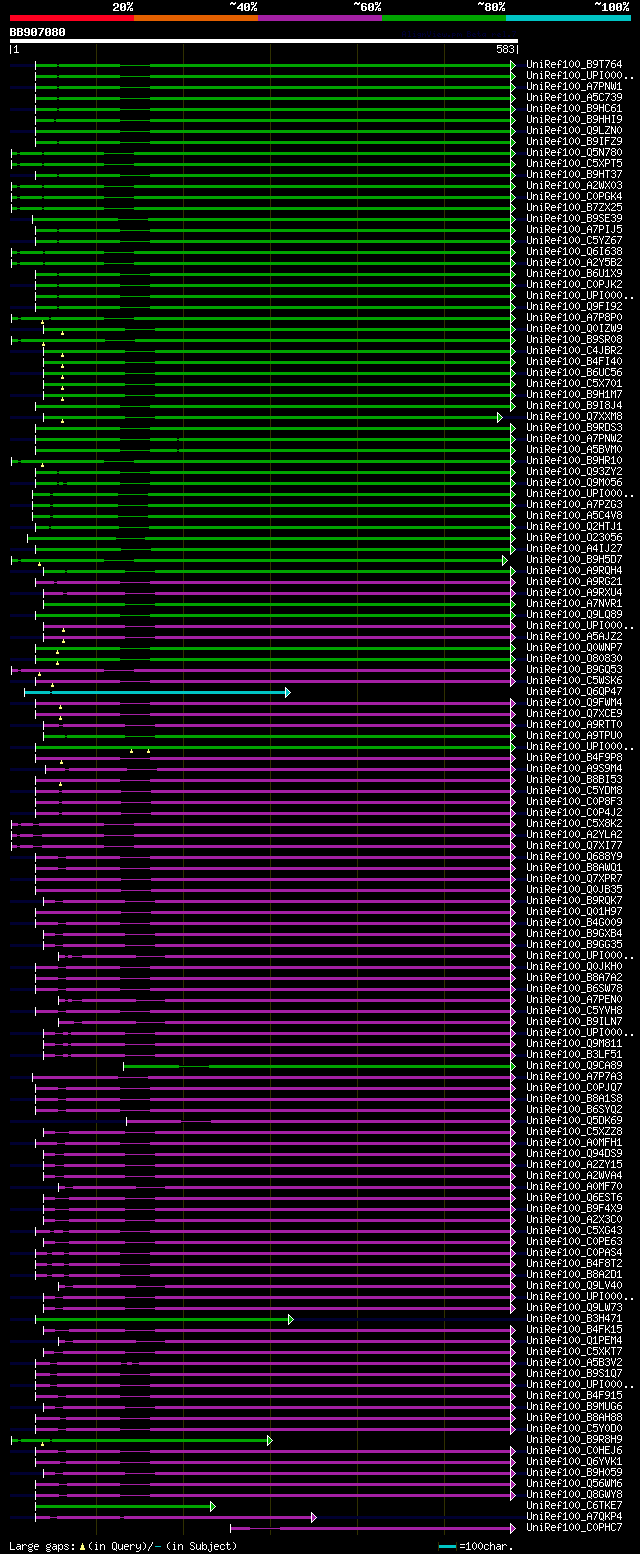Open hit UniRef100_Q6I638

pyautogui.click(x=574, y=252)
